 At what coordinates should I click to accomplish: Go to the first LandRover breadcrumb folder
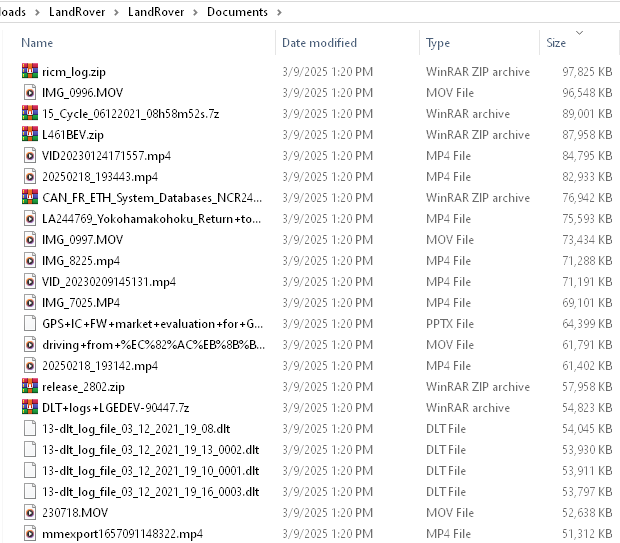[77, 12]
